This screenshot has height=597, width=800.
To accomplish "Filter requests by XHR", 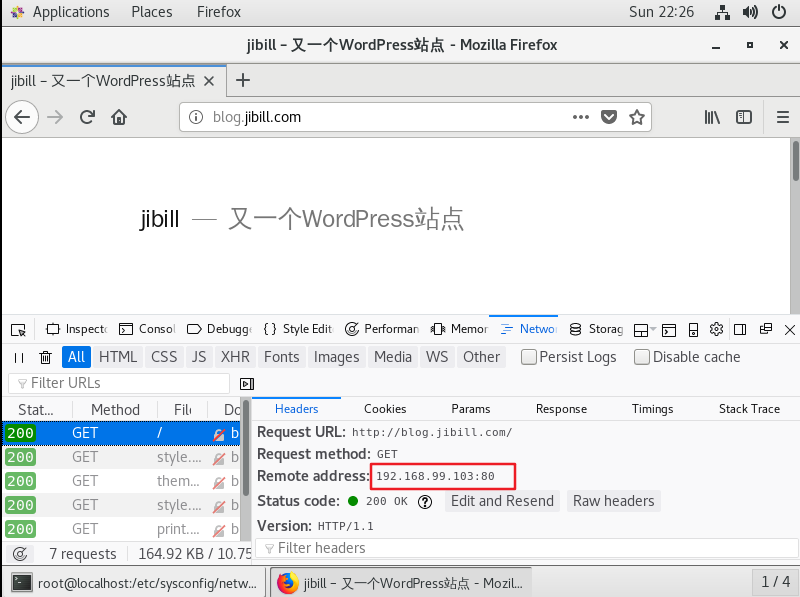I will tap(235, 357).
